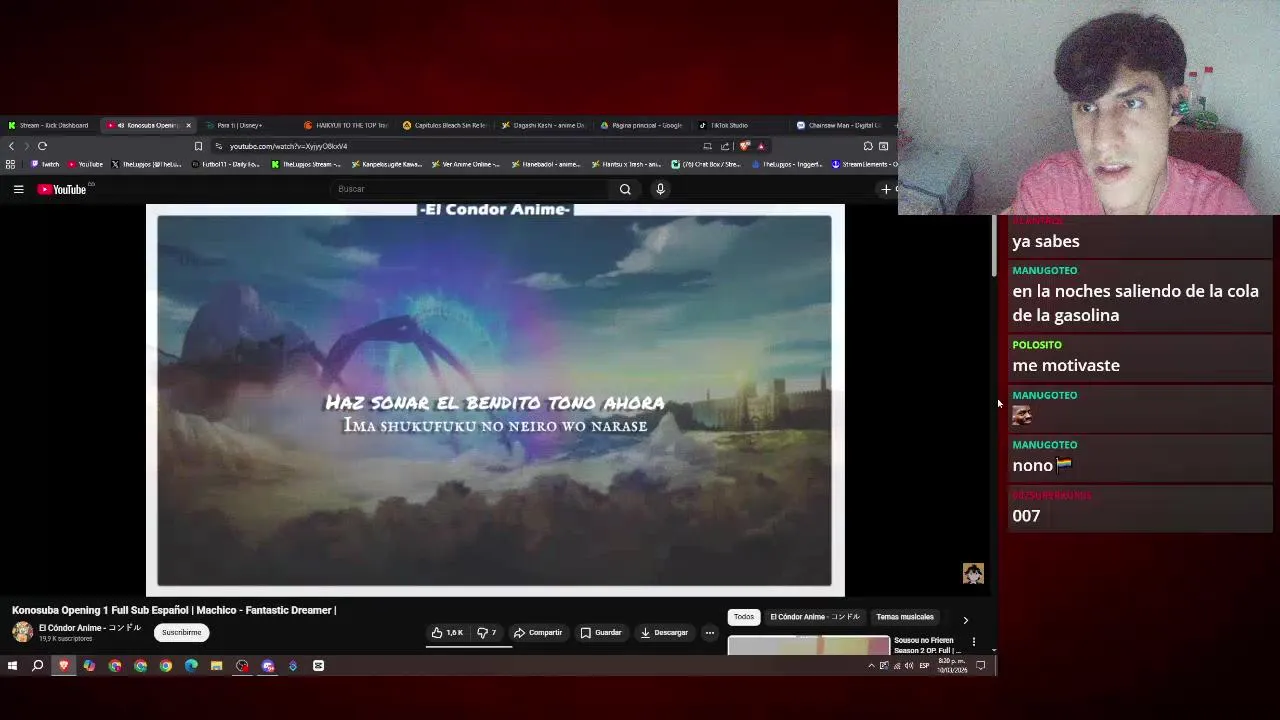Click the YouTube logo

(x=62, y=189)
